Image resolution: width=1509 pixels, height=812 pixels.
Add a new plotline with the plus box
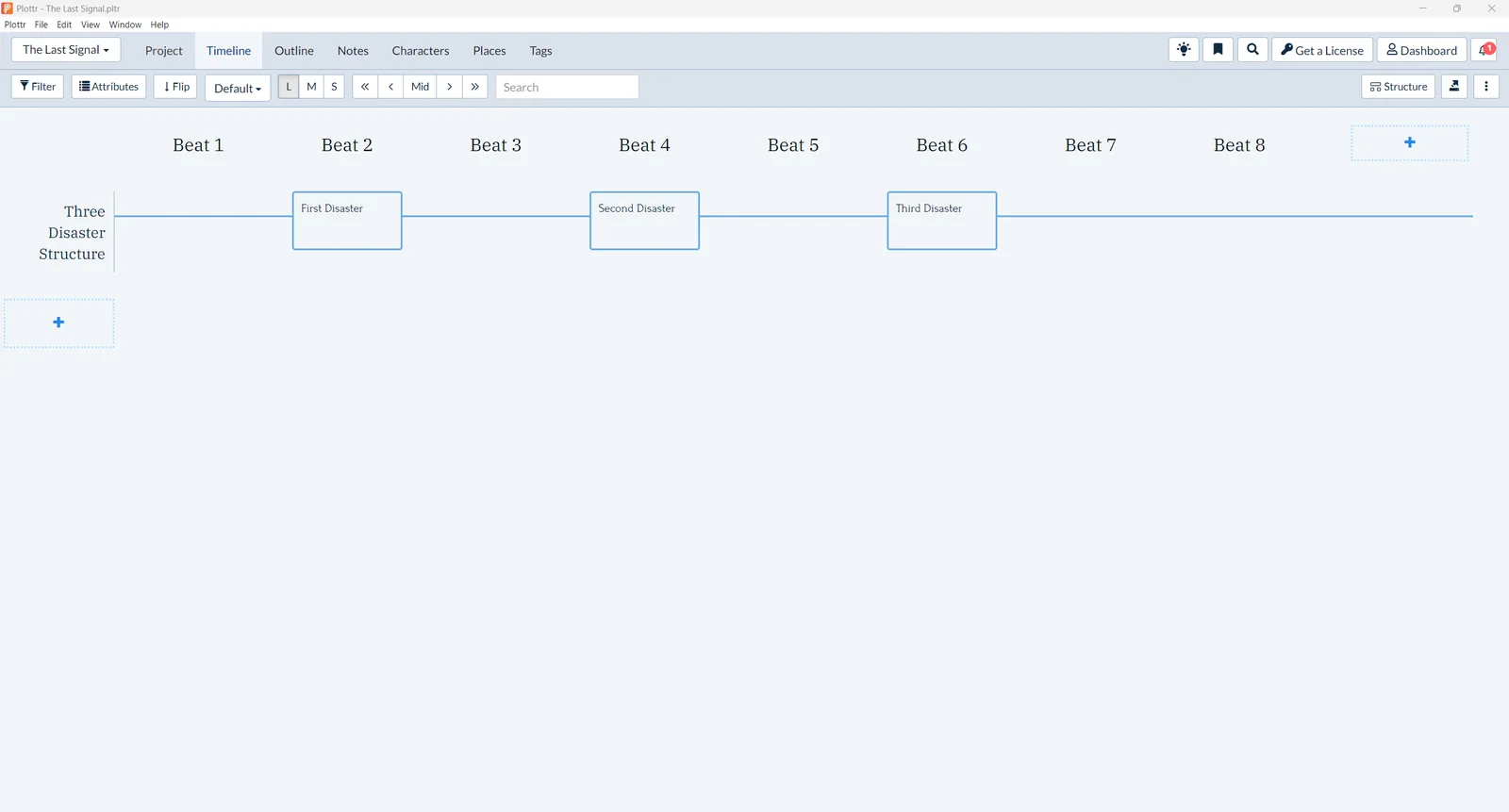pyautogui.click(x=58, y=323)
